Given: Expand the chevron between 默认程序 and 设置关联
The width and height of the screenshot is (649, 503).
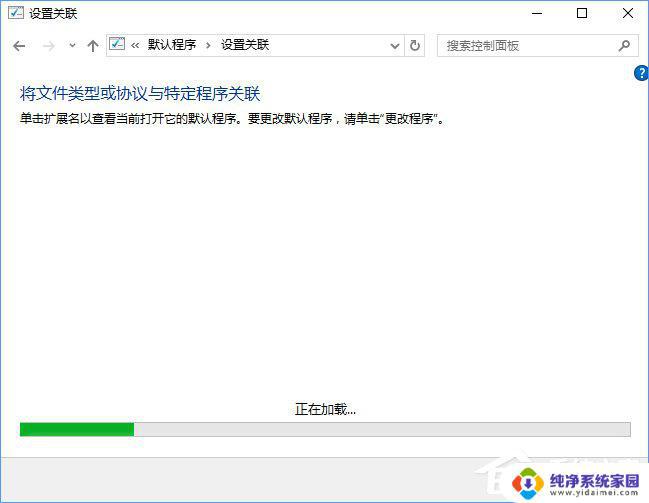Looking at the screenshot, I should (208, 45).
